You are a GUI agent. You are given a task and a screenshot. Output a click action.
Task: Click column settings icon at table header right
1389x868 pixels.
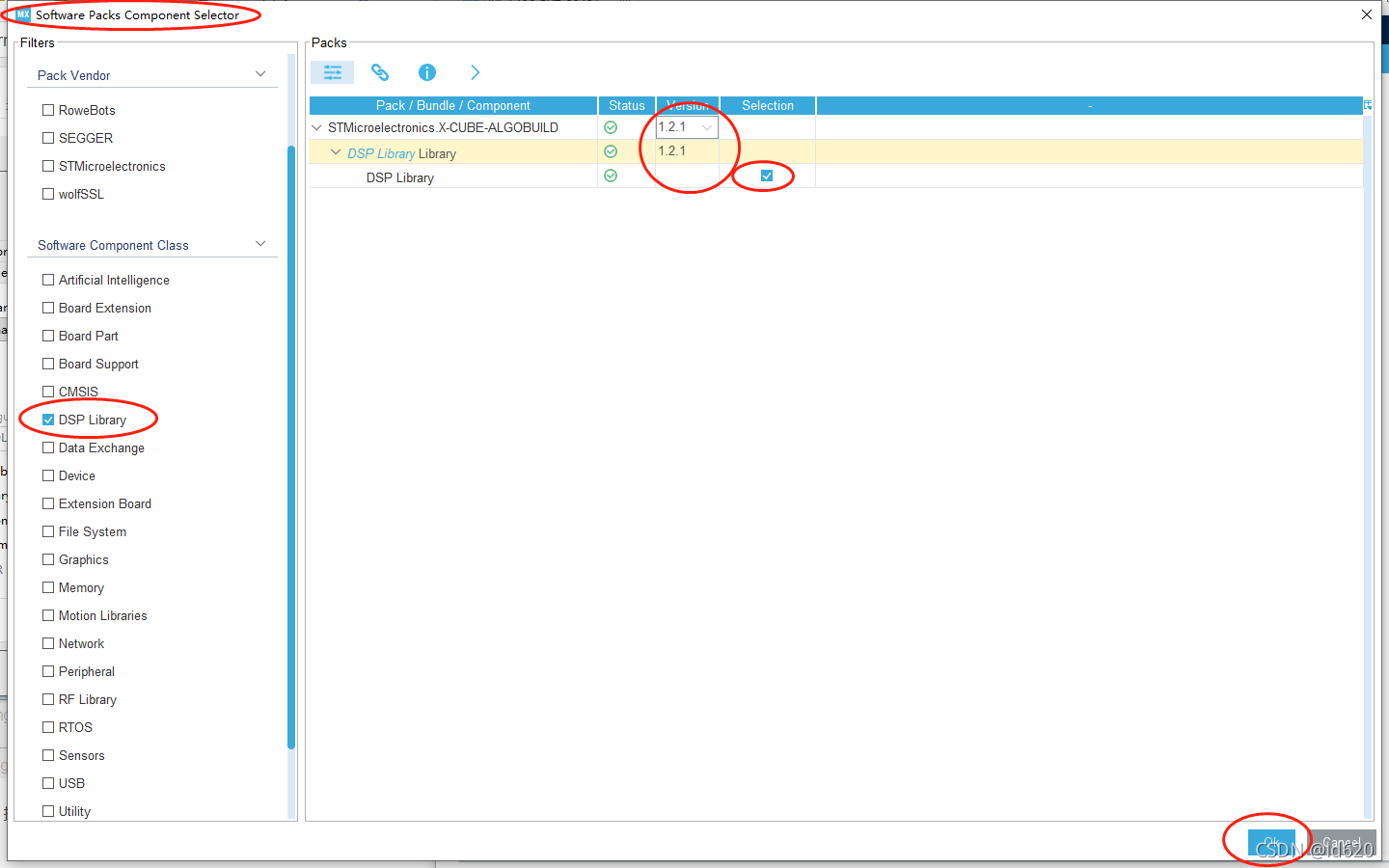click(1368, 105)
